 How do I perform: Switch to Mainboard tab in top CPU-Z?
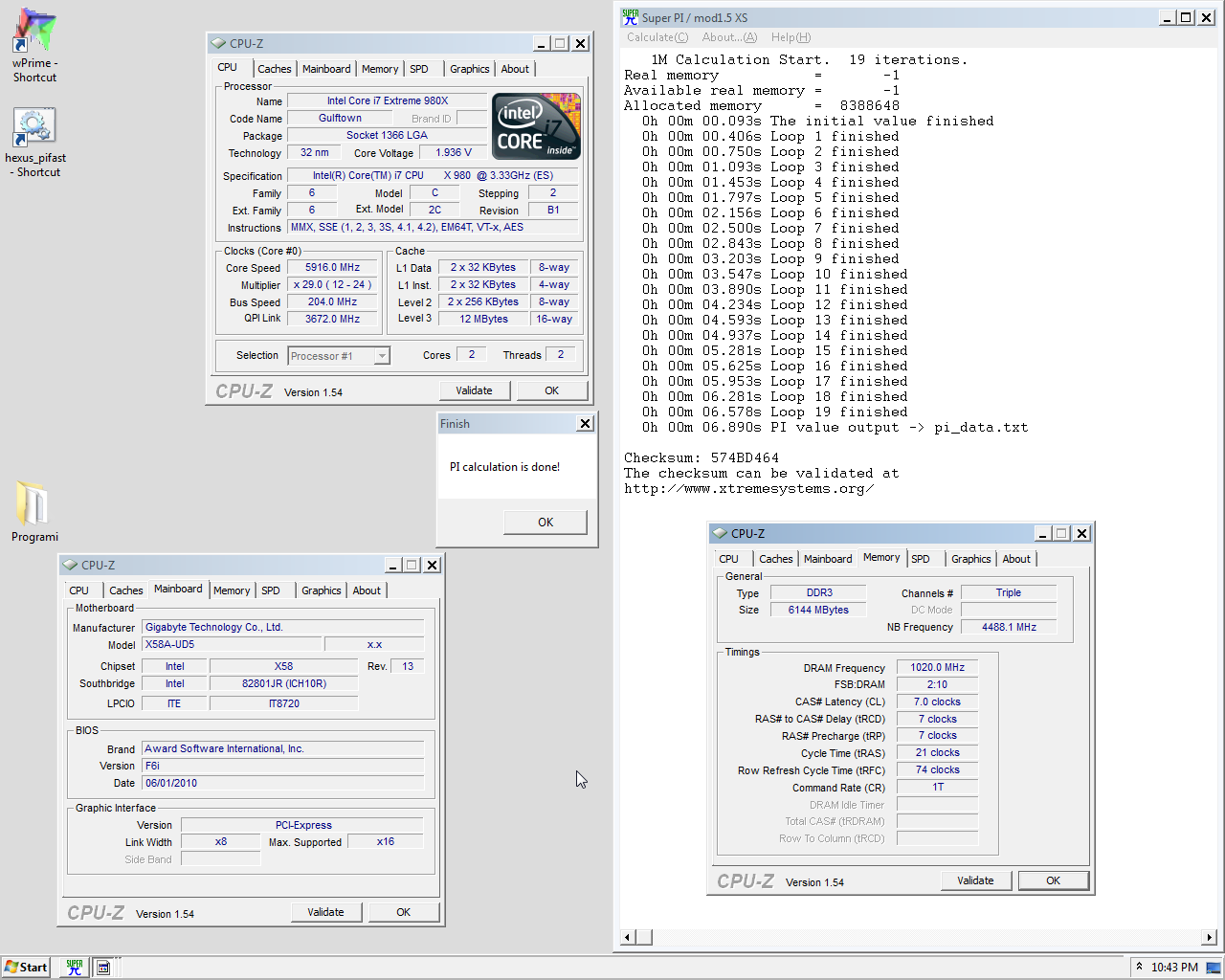pos(326,69)
